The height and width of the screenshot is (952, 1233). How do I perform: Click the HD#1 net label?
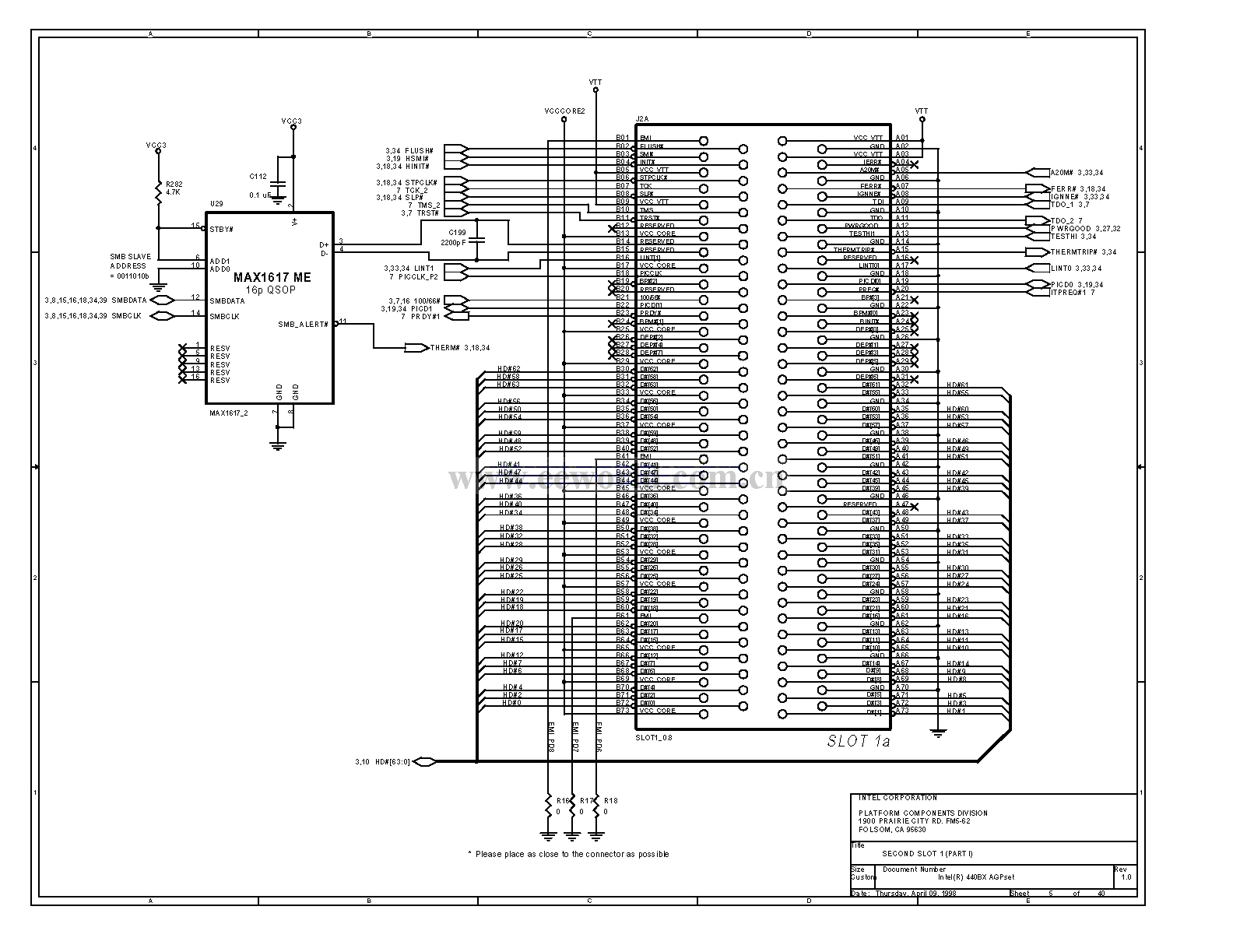click(957, 711)
